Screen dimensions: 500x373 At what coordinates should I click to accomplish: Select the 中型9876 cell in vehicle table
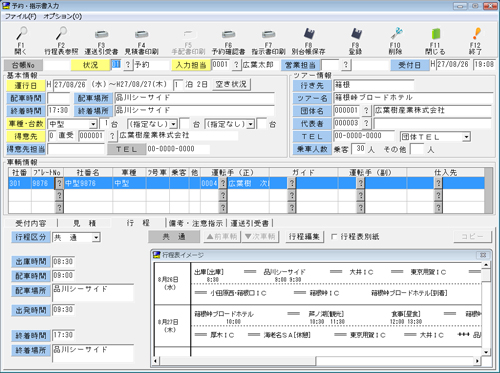[x=88, y=183]
